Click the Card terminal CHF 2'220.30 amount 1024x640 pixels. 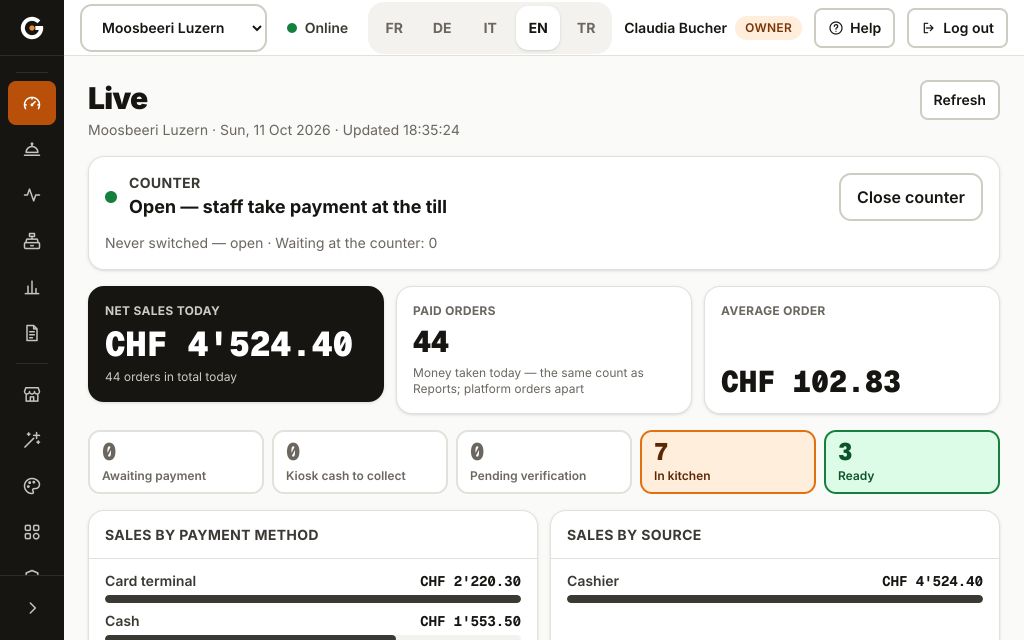470,581
